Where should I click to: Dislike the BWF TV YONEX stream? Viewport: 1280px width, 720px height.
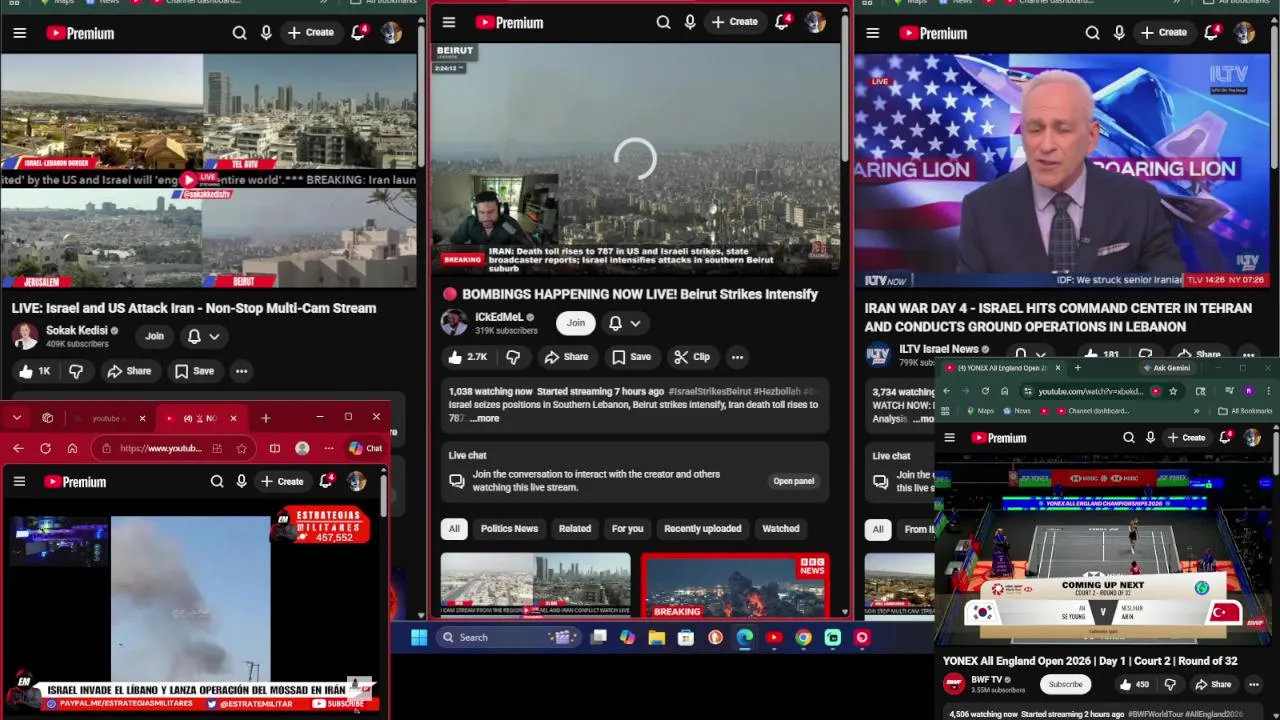pyautogui.click(x=1170, y=684)
